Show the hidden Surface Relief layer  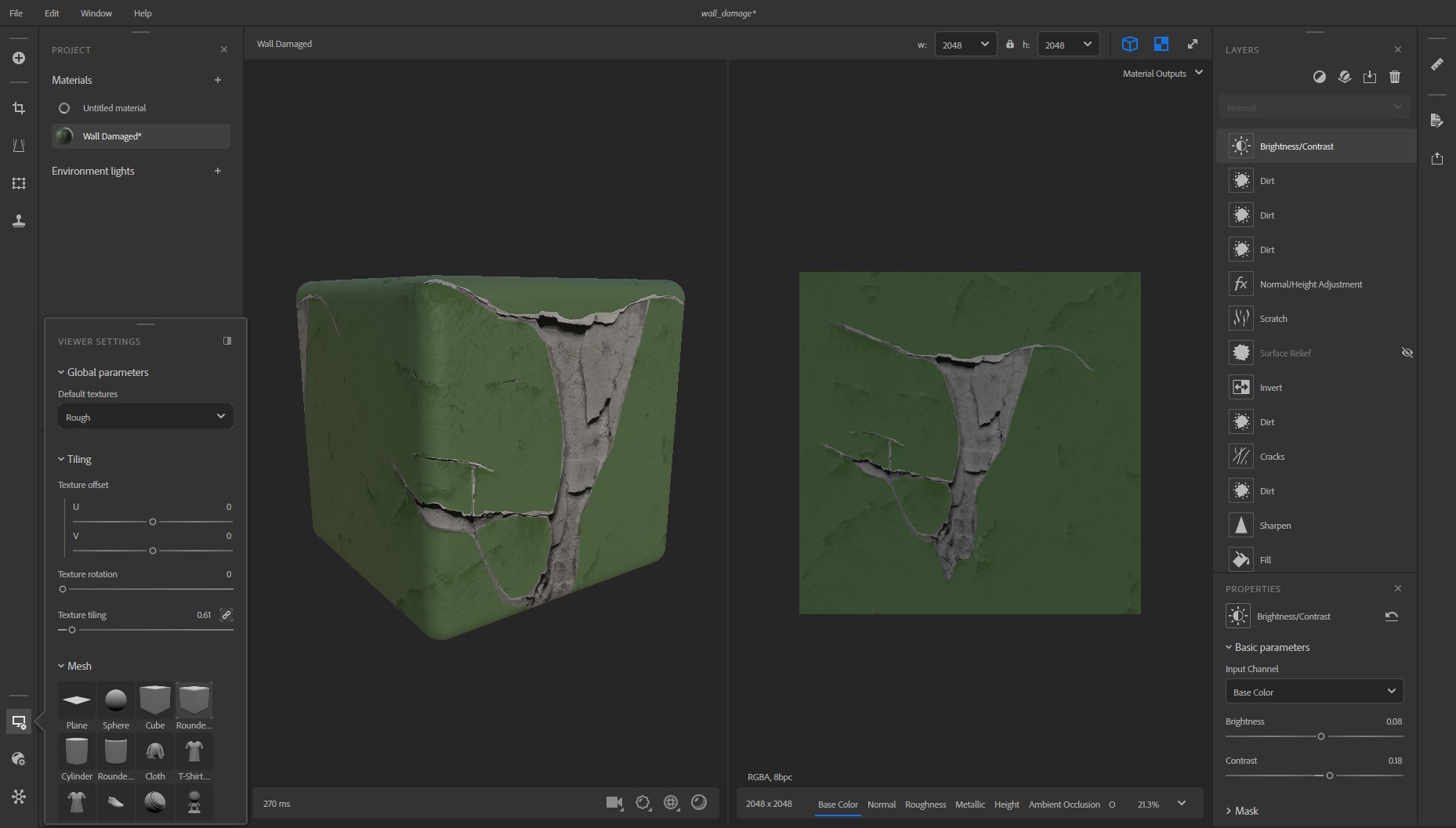tap(1407, 353)
